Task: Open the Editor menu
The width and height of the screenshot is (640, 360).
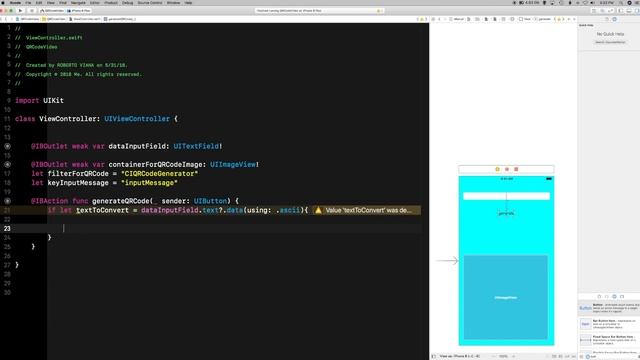Action: [x=95, y=3]
